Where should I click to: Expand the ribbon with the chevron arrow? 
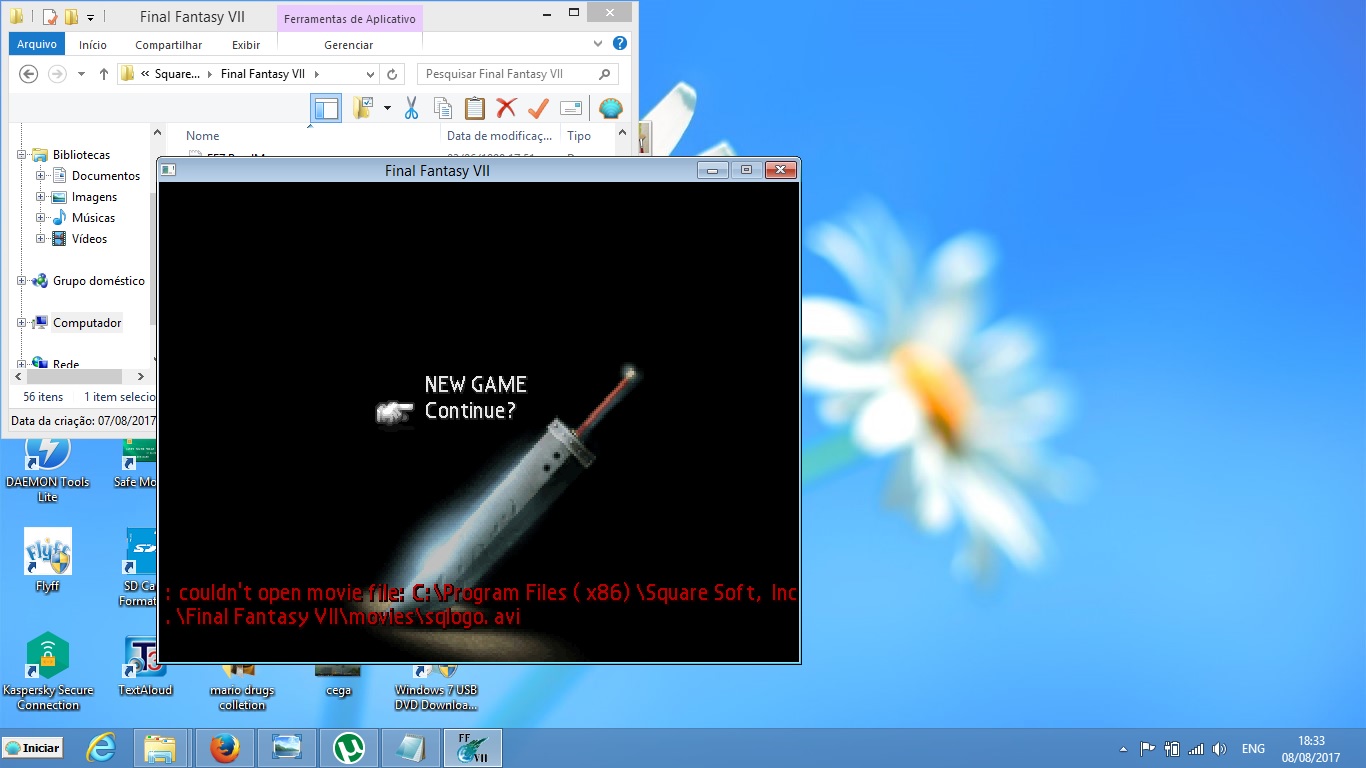click(x=598, y=44)
